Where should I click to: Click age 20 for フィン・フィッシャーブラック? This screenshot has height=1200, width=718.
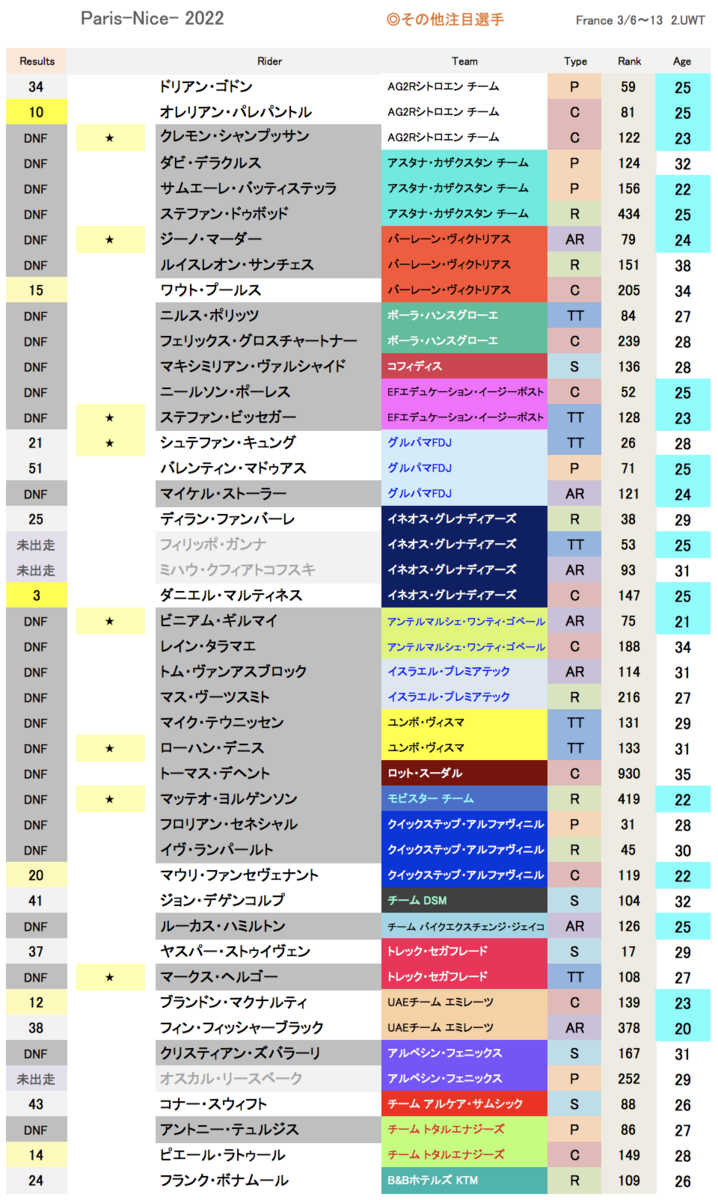click(683, 1028)
